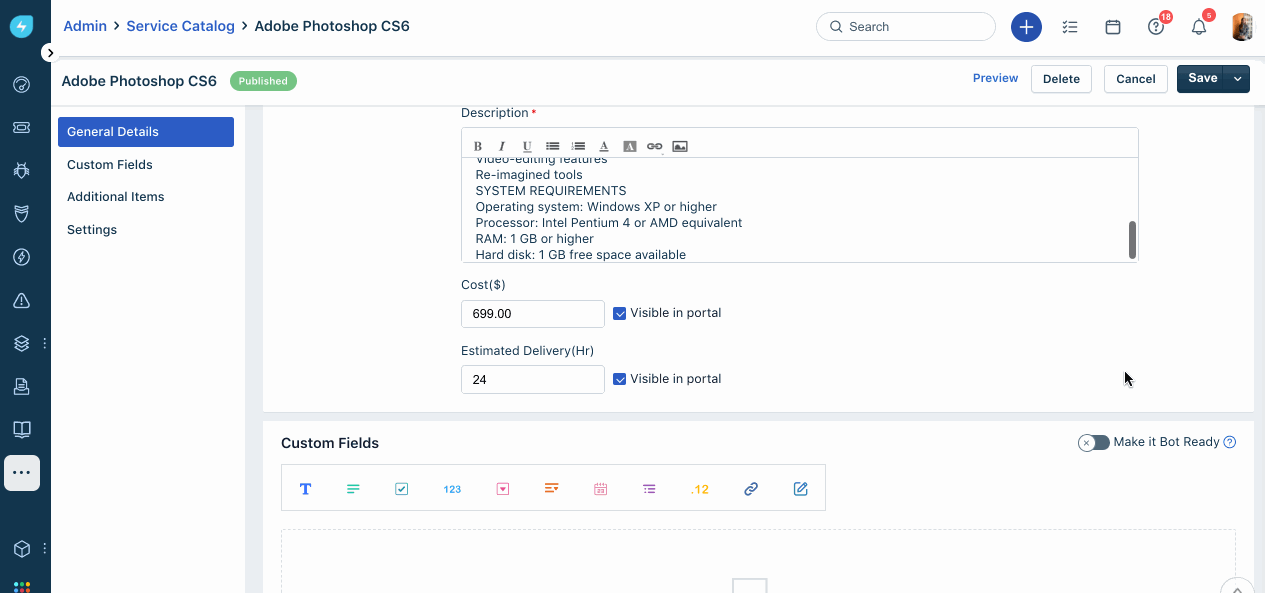Add a single-line text custom field
Image resolution: width=1265 pixels, height=593 pixels.
click(305, 489)
